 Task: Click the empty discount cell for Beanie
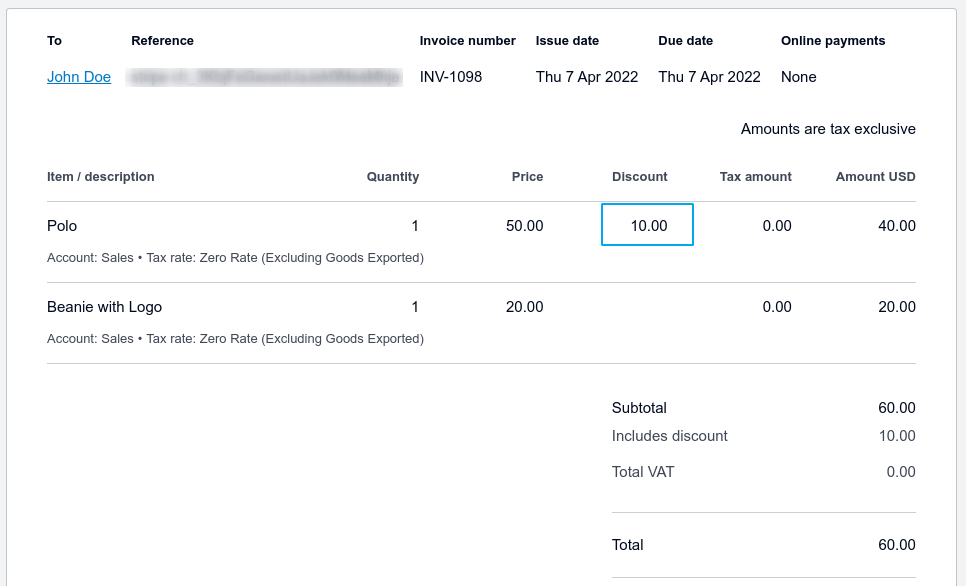tap(647, 307)
